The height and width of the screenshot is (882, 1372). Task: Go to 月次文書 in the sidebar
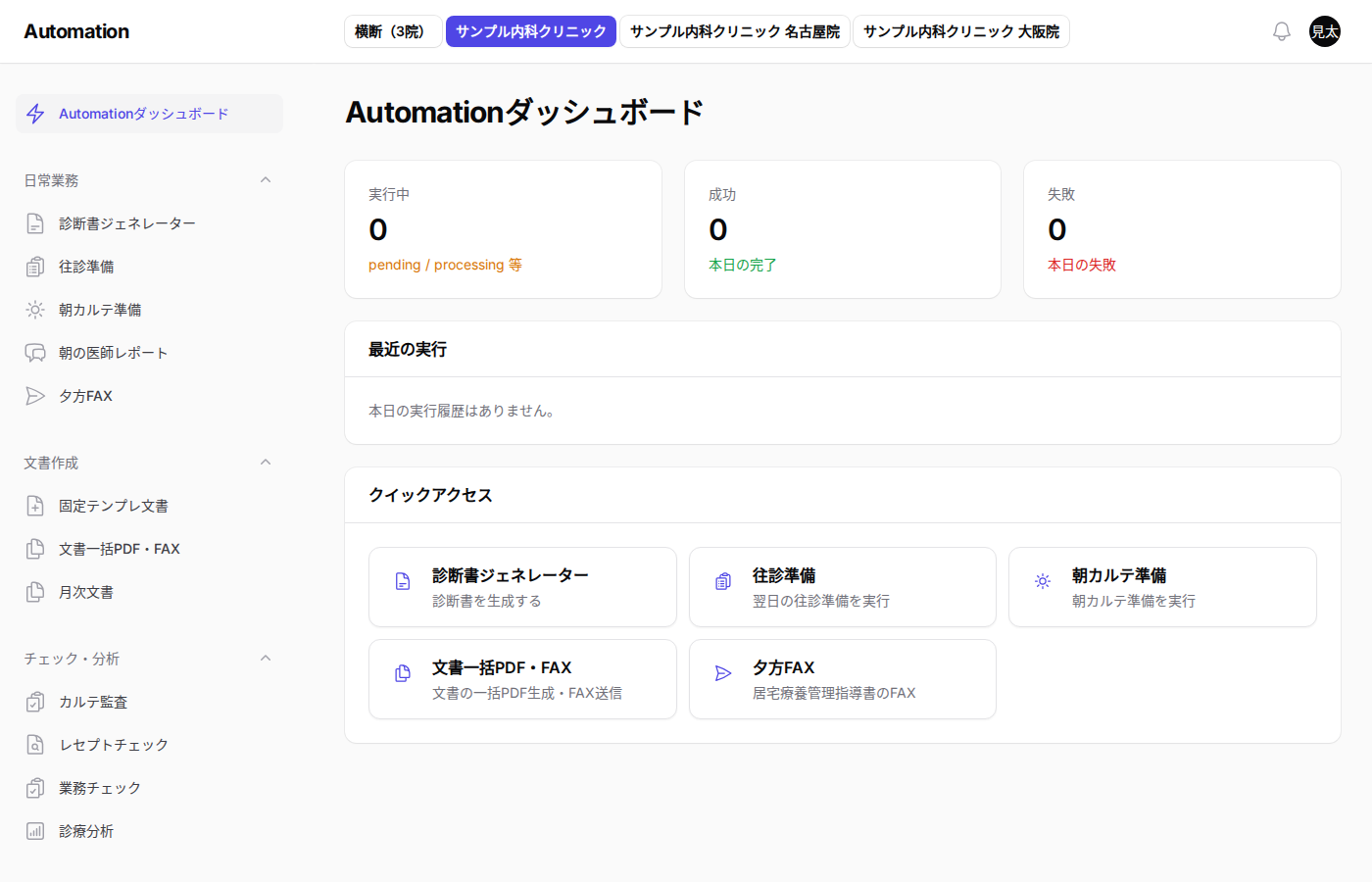pyautogui.click(x=149, y=592)
